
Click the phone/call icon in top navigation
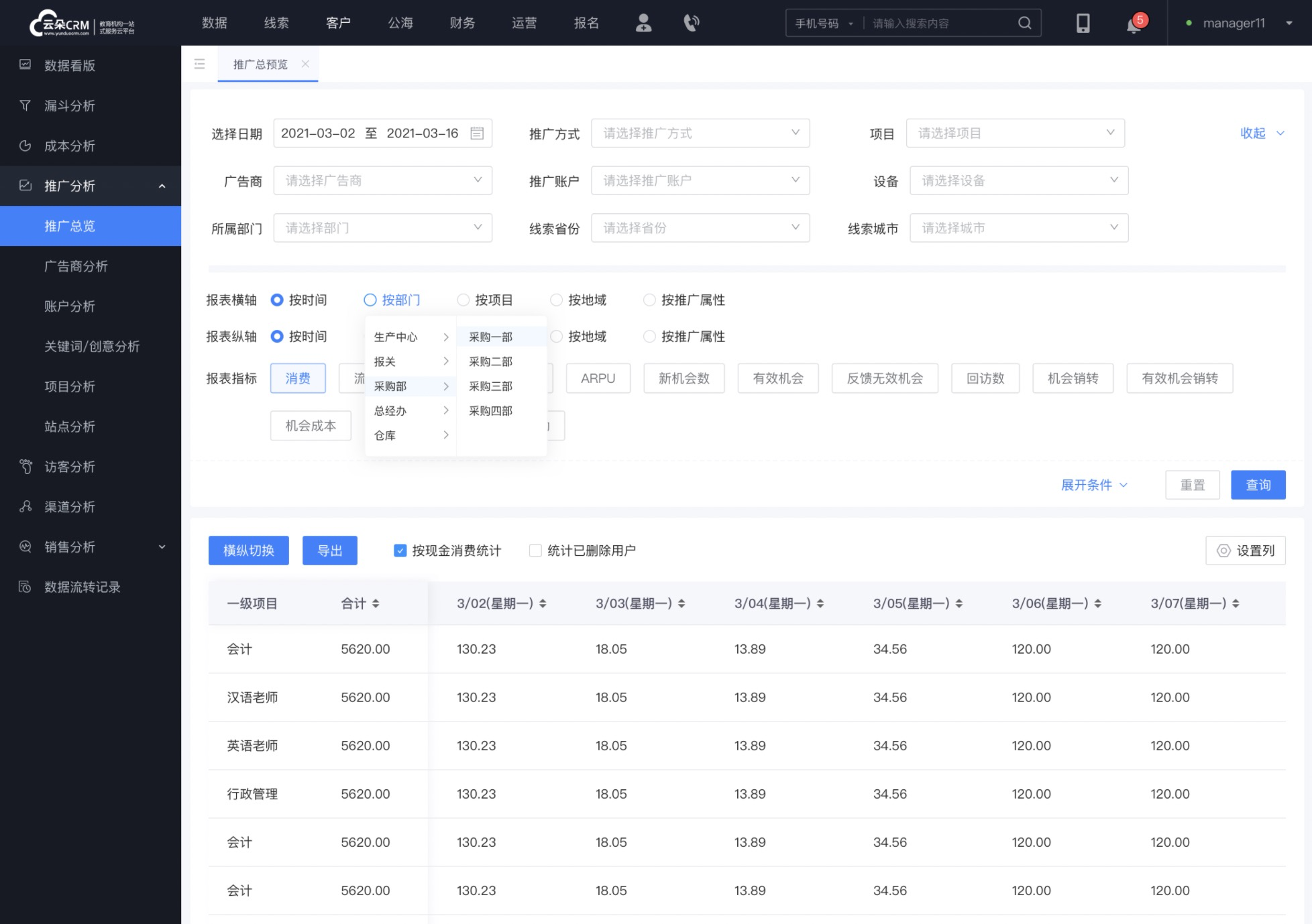click(x=692, y=23)
